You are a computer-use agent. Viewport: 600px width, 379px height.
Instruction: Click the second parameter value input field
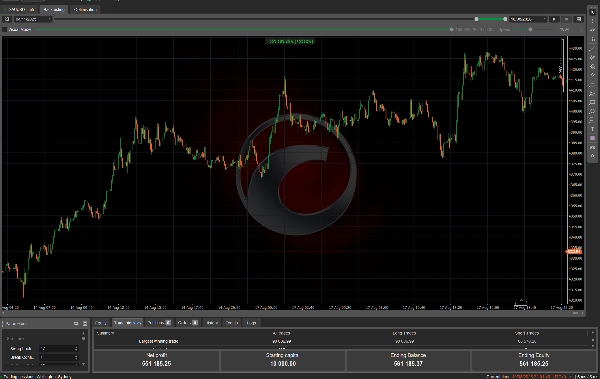pyautogui.click(x=59, y=357)
